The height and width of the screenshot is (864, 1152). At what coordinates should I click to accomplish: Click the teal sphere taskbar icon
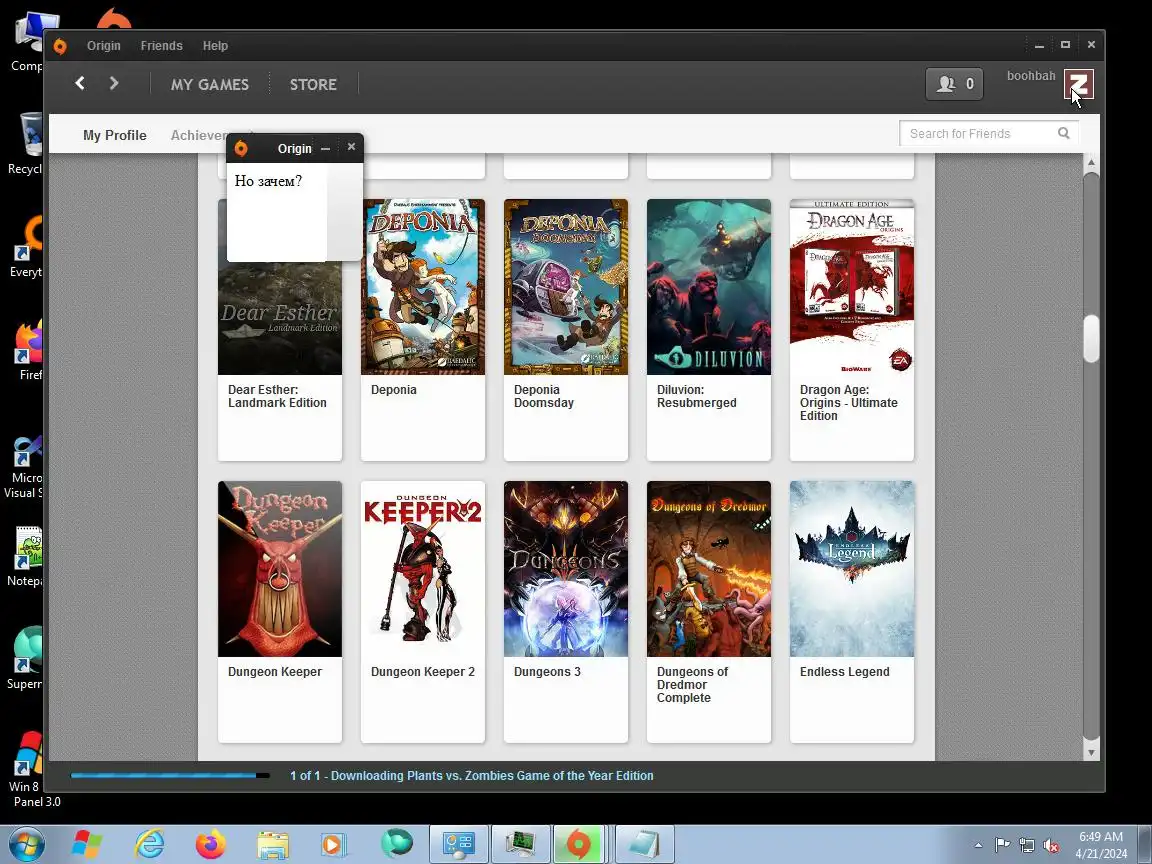397,843
